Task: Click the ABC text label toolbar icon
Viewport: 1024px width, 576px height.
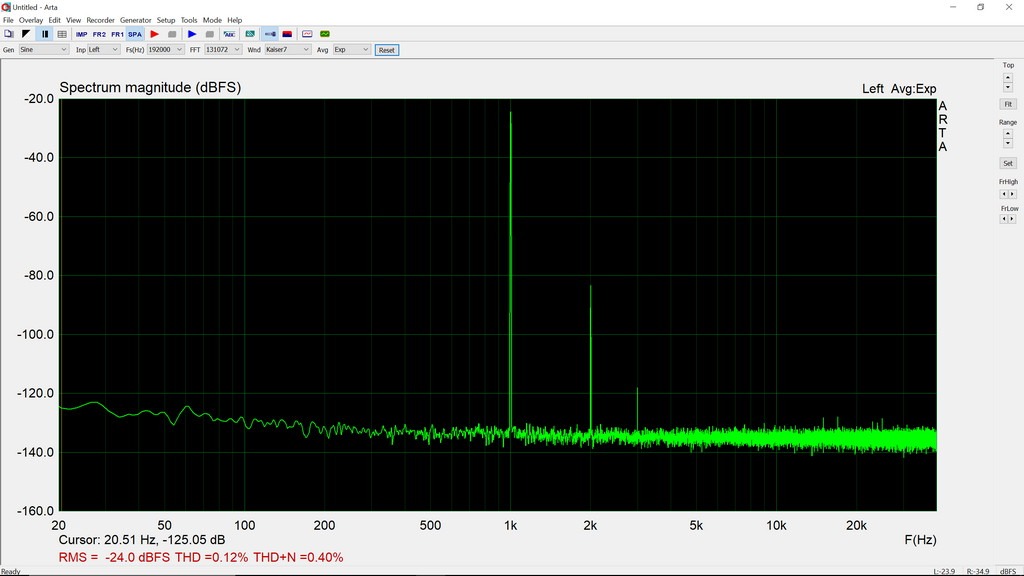Action: click(x=229, y=34)
